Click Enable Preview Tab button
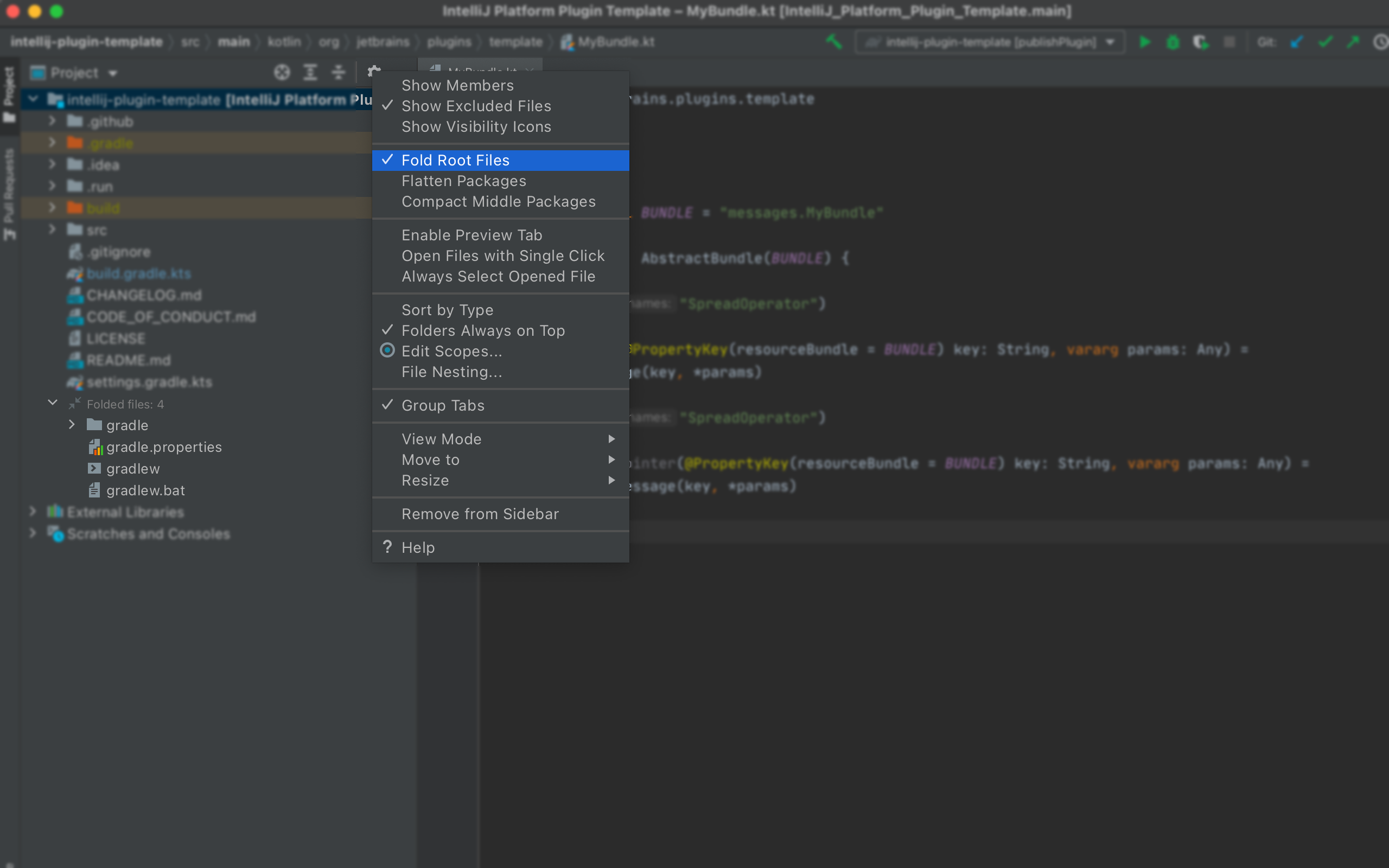 472,235
